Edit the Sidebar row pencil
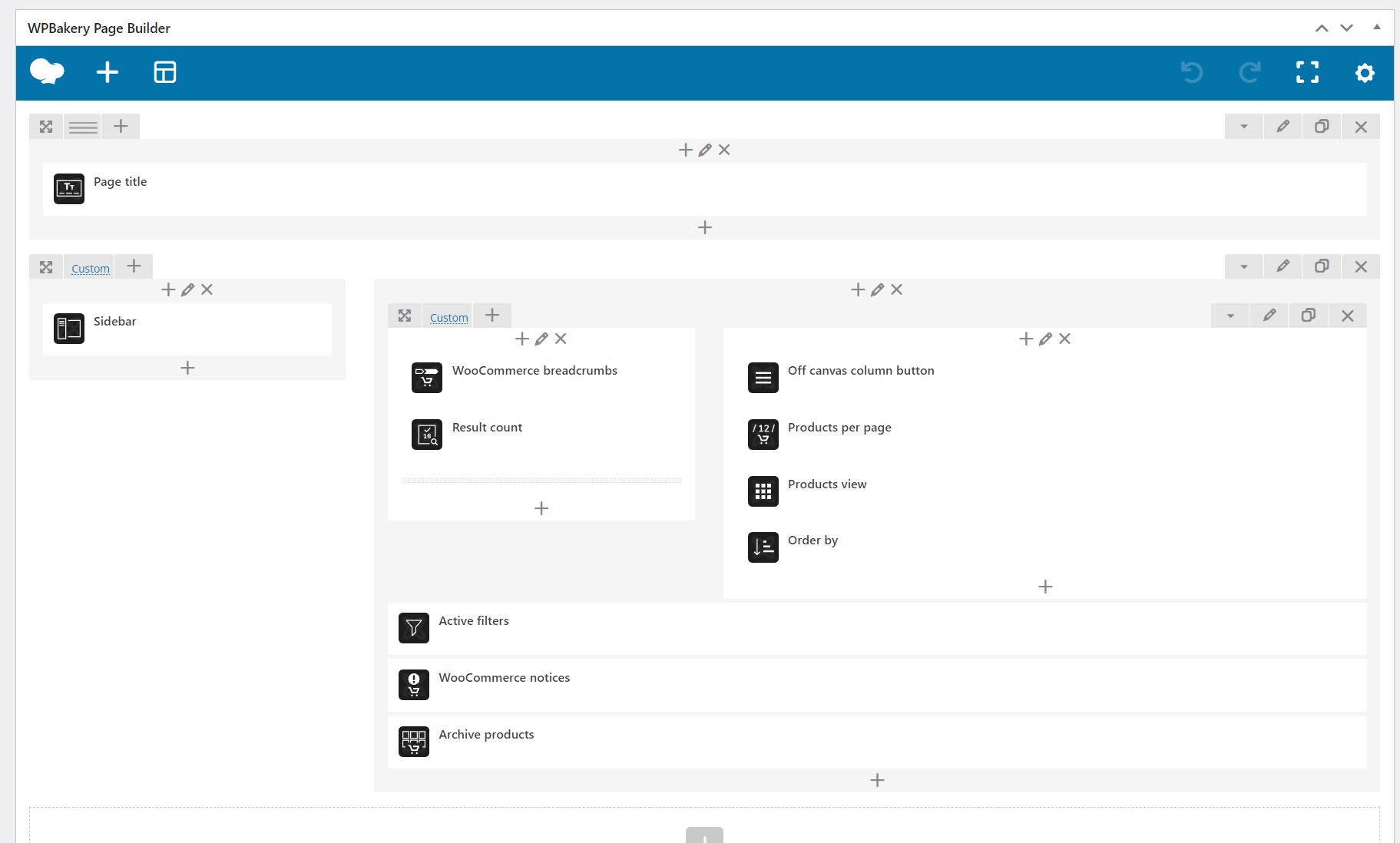The width and height of the screenshot is (1400, 843). coord(1283,266)
